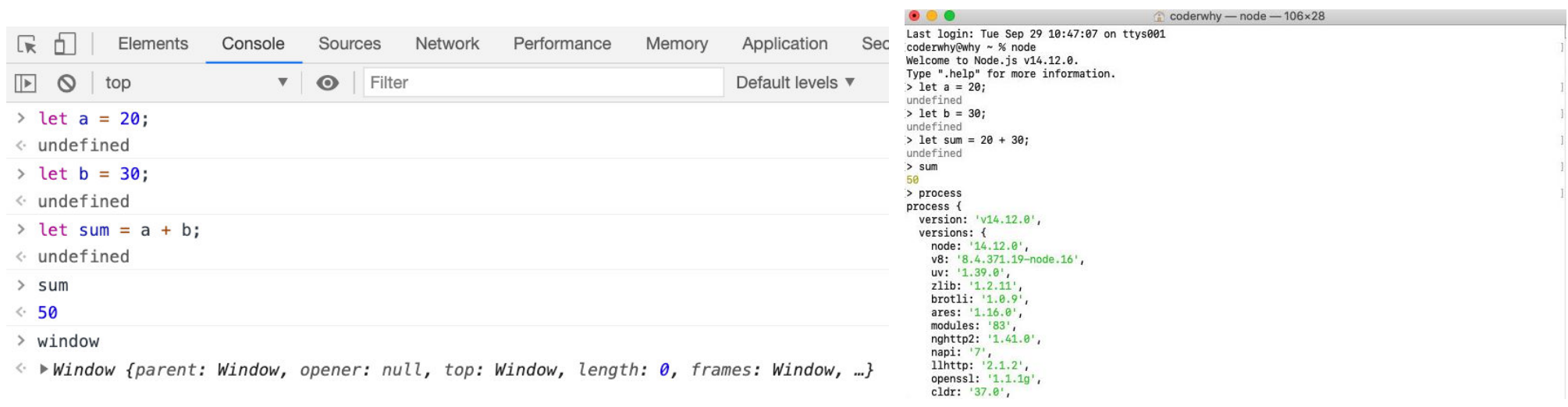Click terminal yellow result 50
Viewport: 1568px width, 407px height.
tap(912, 180)
